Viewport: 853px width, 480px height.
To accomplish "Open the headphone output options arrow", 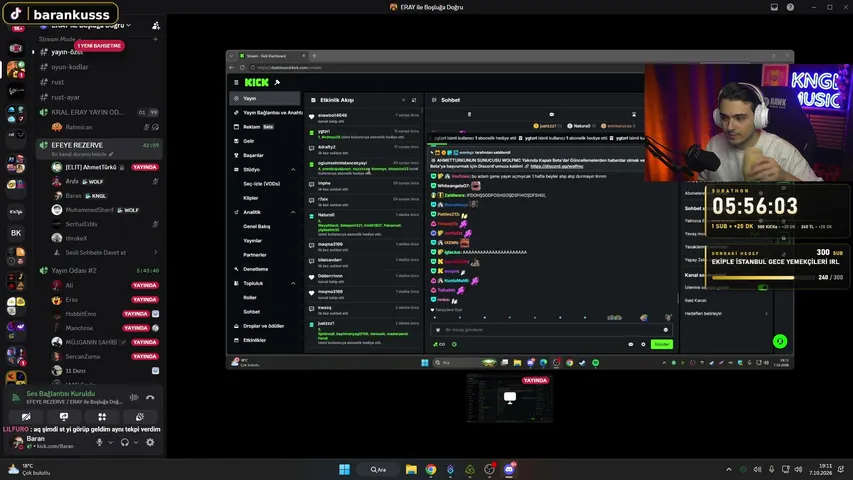I will [x=136, y=442].
